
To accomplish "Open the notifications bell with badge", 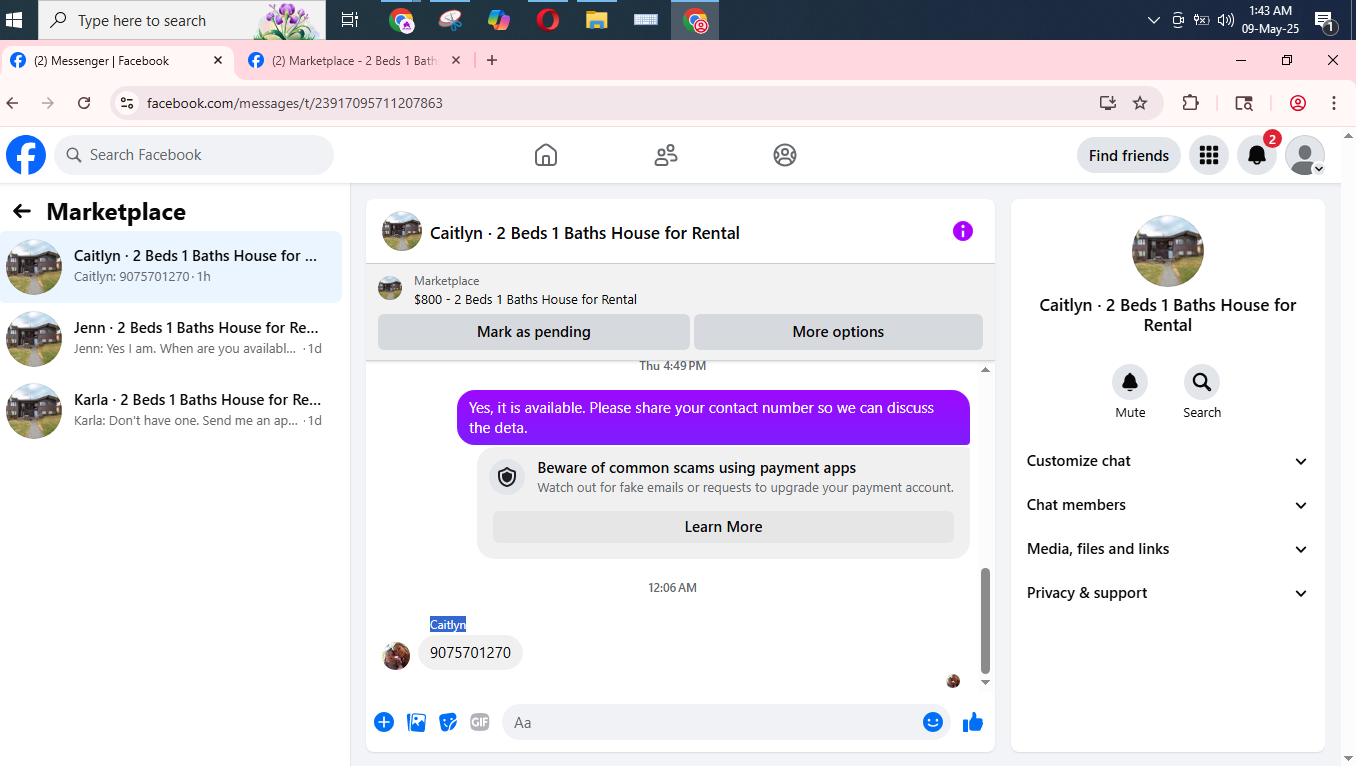I will click(x=1257, y=155).
